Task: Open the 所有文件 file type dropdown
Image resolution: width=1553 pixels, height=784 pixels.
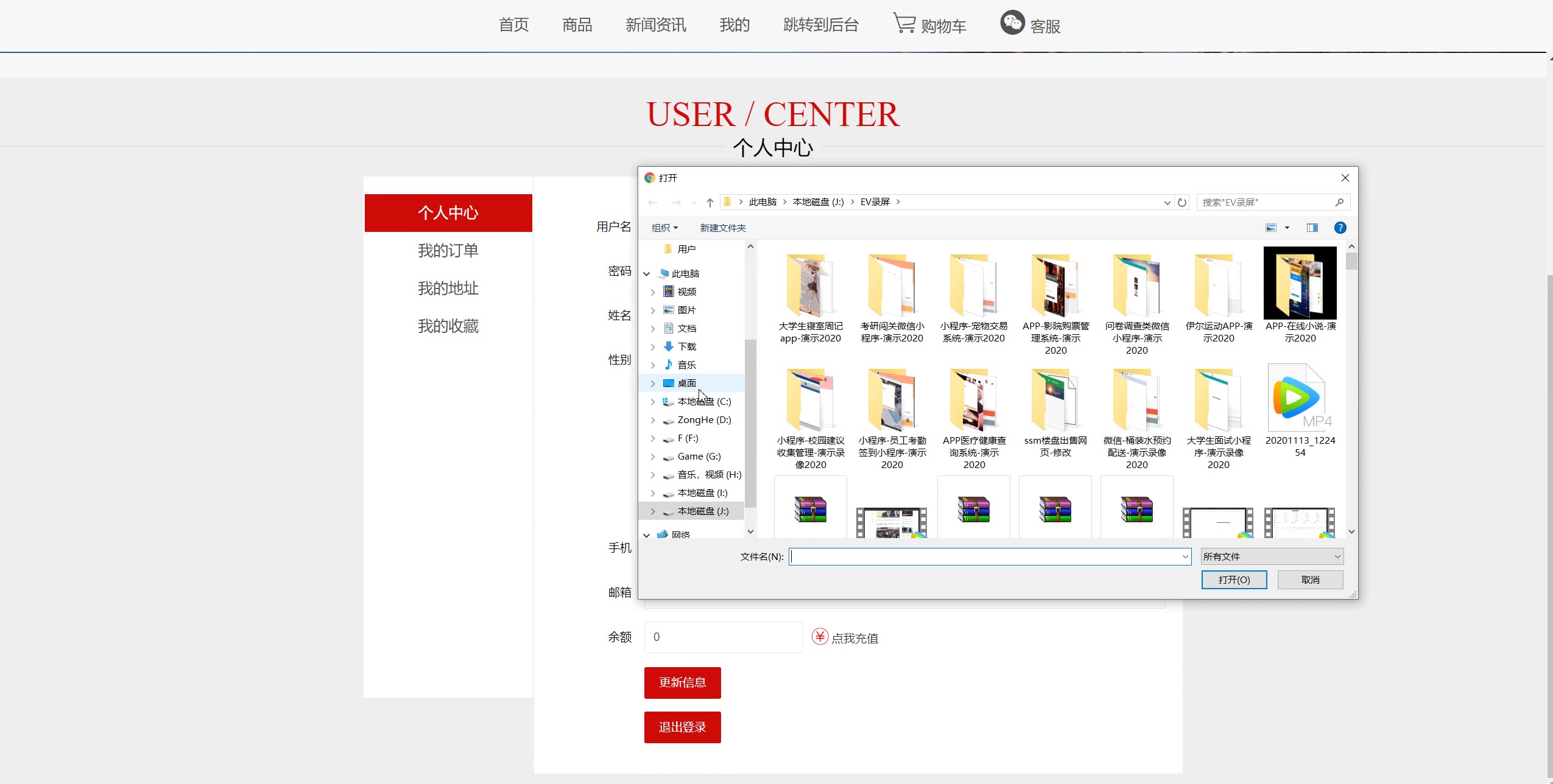Action: pyautogui.click(x=1272, y=556)
